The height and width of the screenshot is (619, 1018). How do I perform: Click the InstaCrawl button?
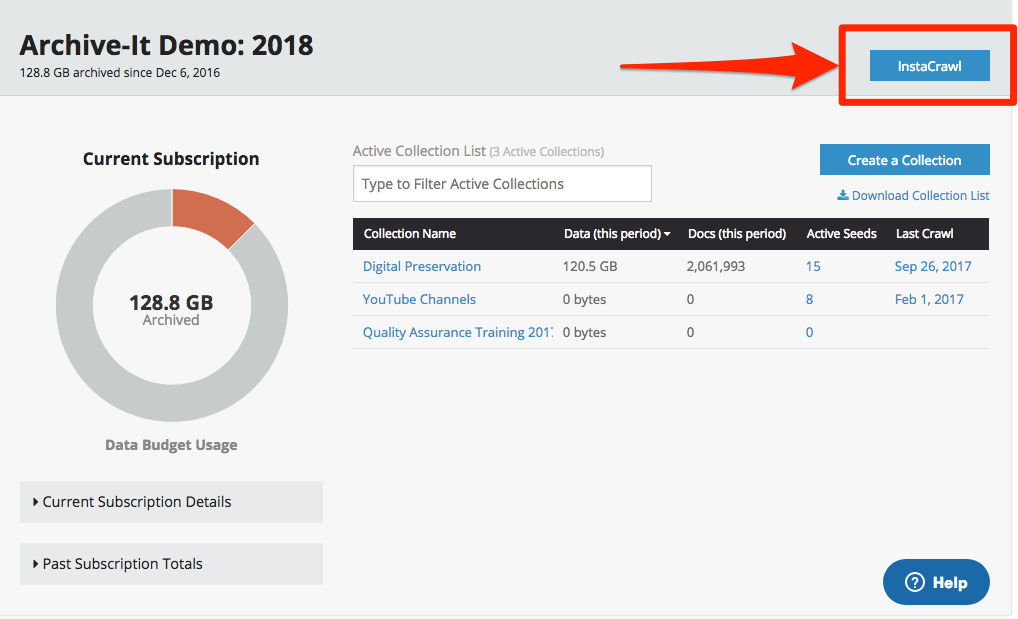(x=929, y=66)
